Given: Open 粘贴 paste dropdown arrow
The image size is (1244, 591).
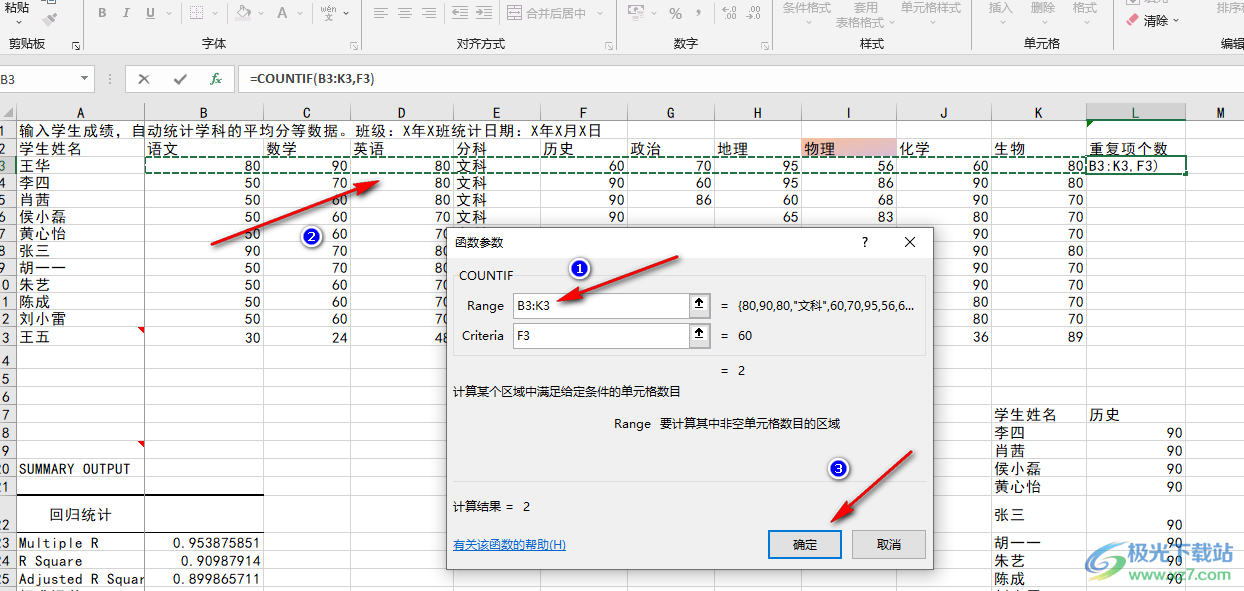Looking at the screenshot, I should point(17,21).
